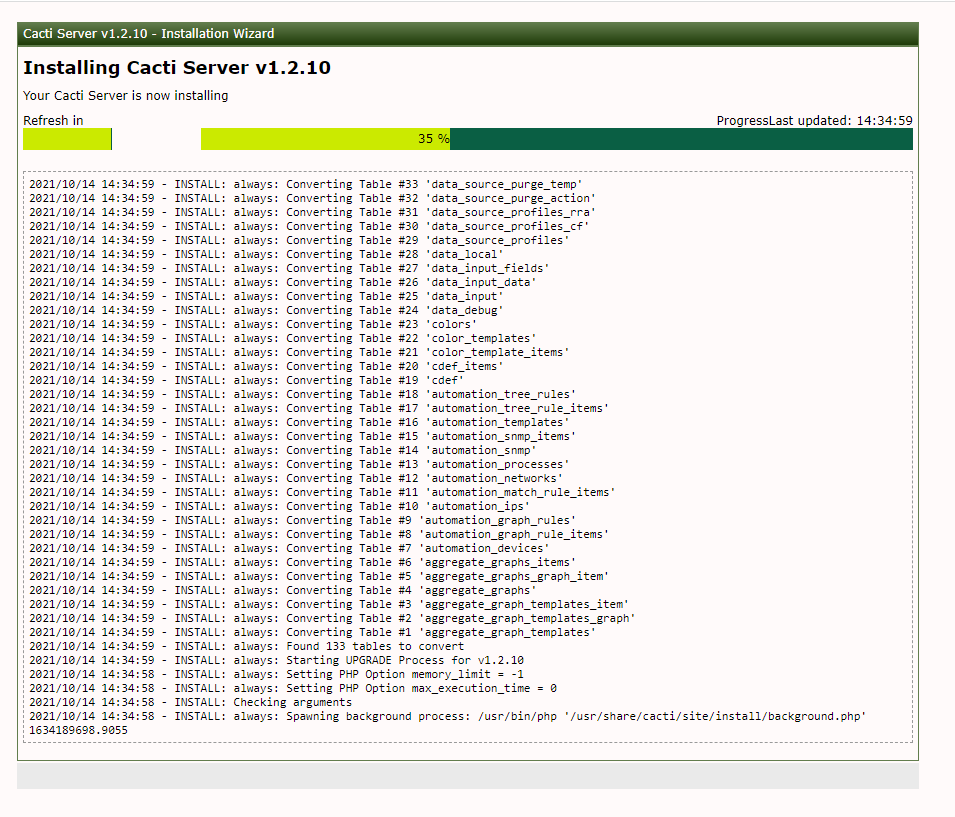Select log line Table #11 'automation_match_rule_items'
955x817 pixels.
322,492
